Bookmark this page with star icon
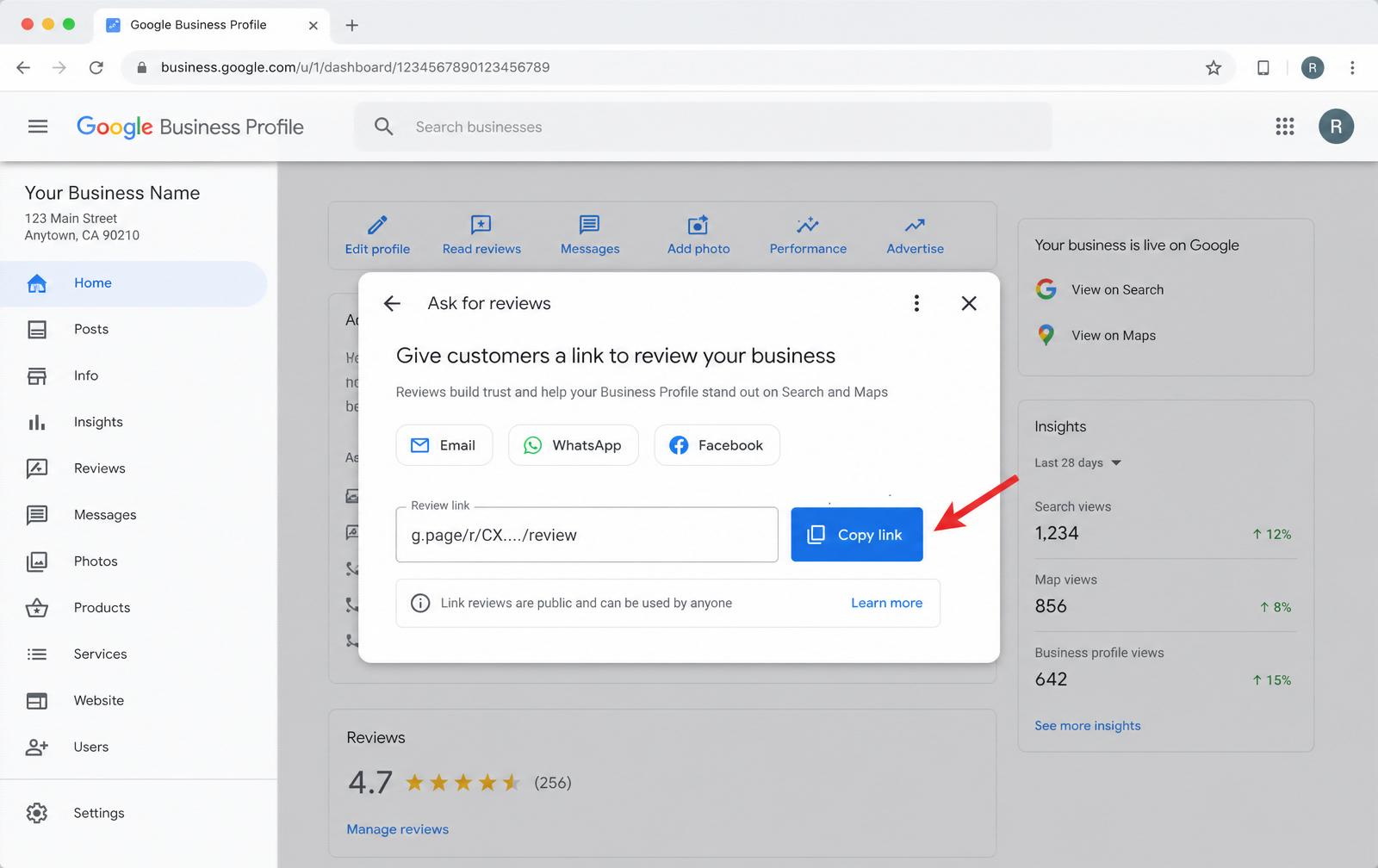 (1214, 67)
